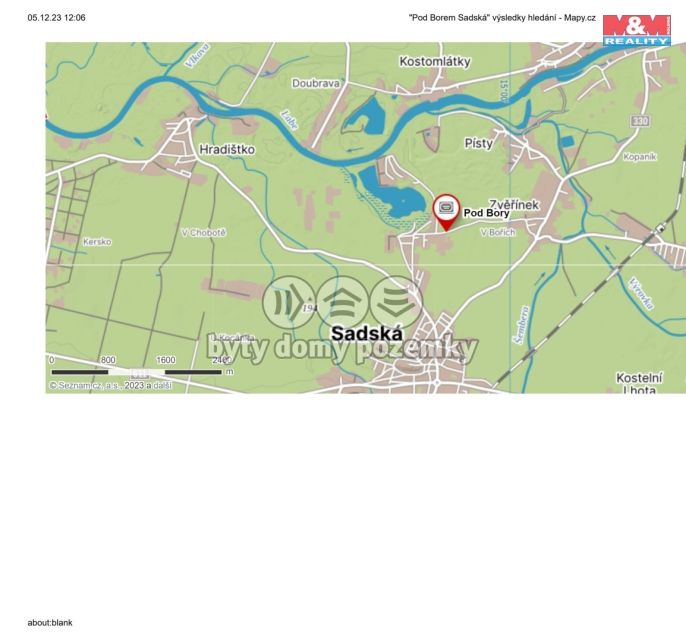Select the Hradištko label on map
Image resolution: width=686 pixels, height=642 pixels.
(227, 149)
